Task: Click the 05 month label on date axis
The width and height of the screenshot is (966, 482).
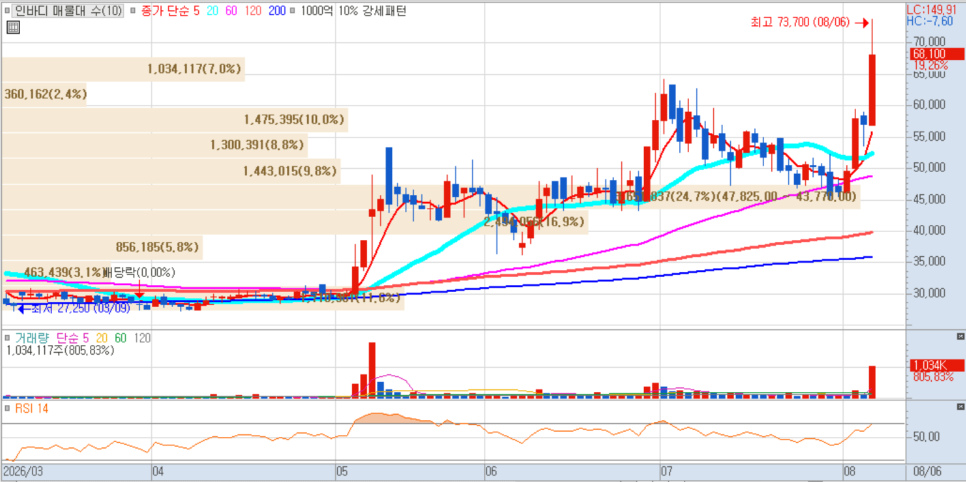Action: click(343, 472)
